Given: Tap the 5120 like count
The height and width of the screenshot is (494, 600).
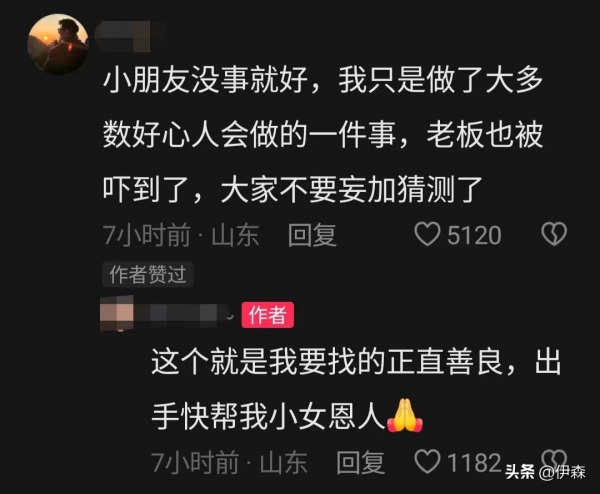Looking at the screenshot, I should [474, 235].
